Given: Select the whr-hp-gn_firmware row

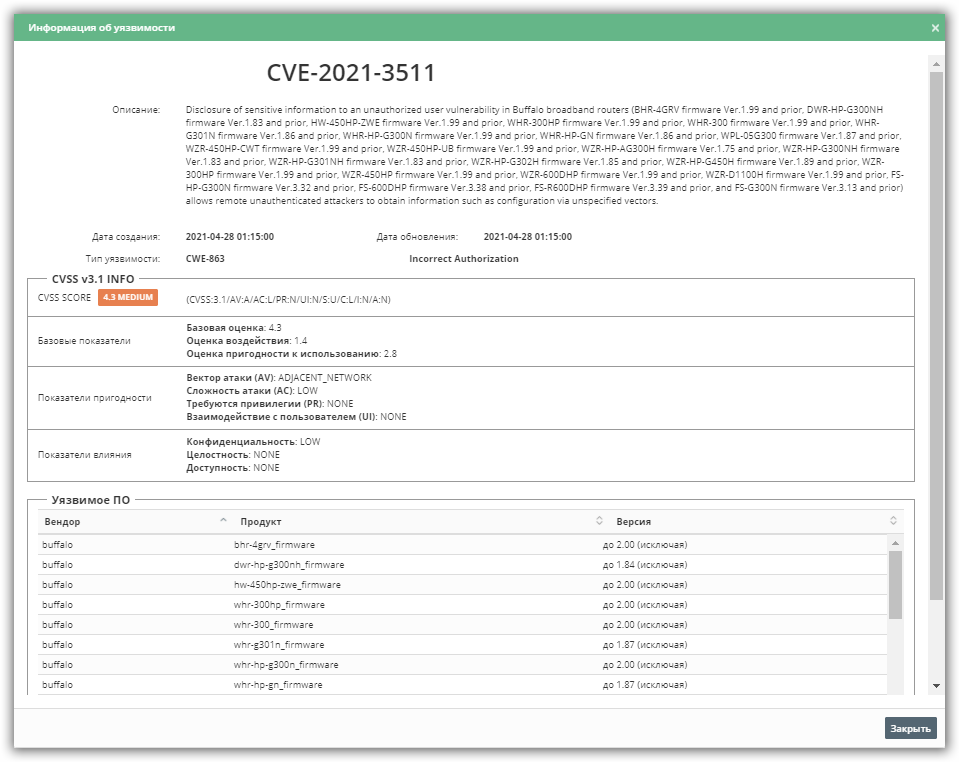Looking at the screenshot, I should (462, 685).
